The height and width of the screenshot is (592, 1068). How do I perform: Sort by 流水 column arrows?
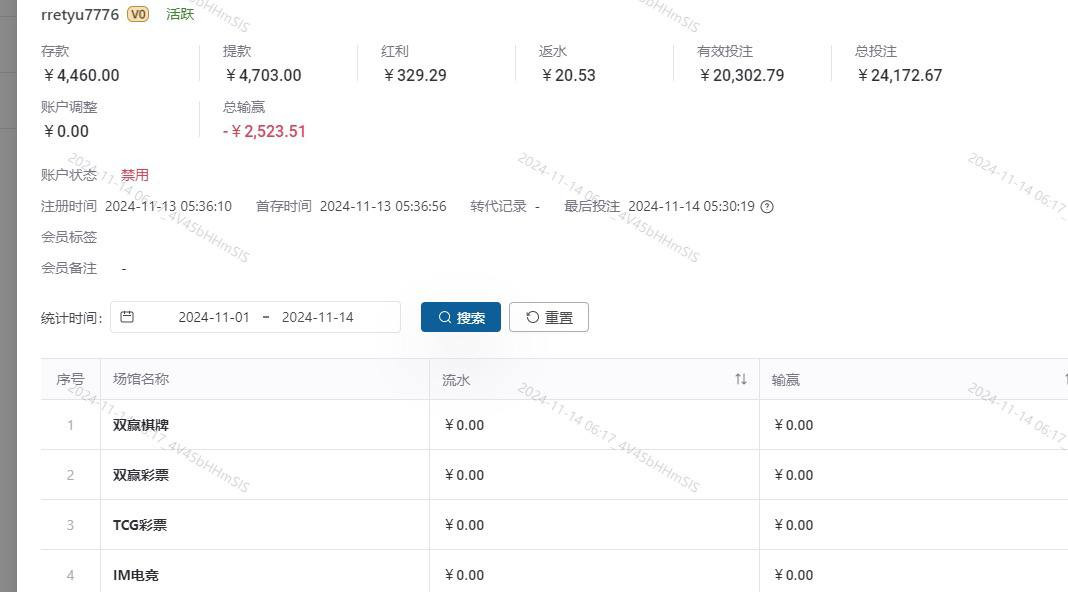pyautogui.click(x=741, y=379)
